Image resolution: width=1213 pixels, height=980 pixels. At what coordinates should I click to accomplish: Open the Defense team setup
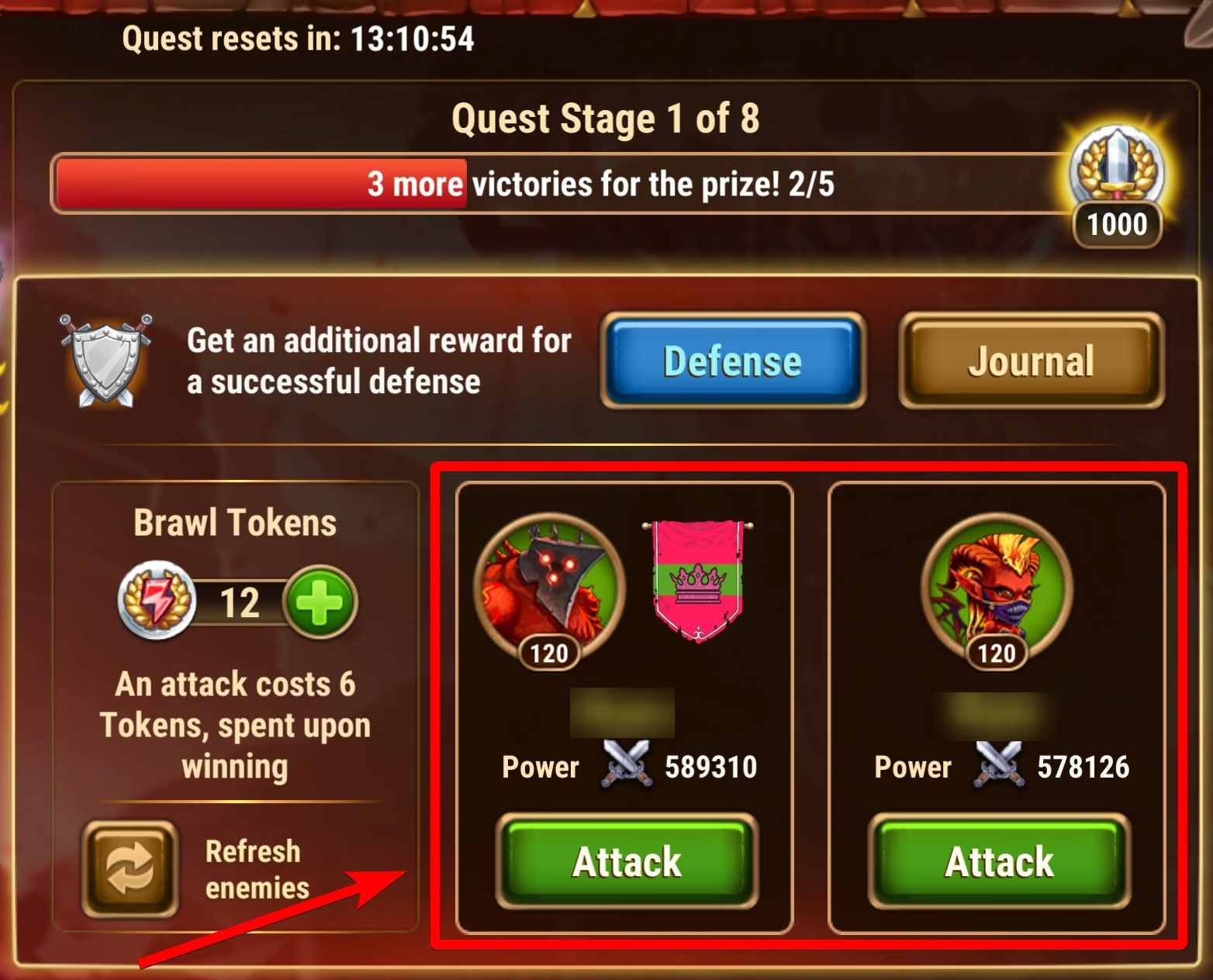coord(733,361)
